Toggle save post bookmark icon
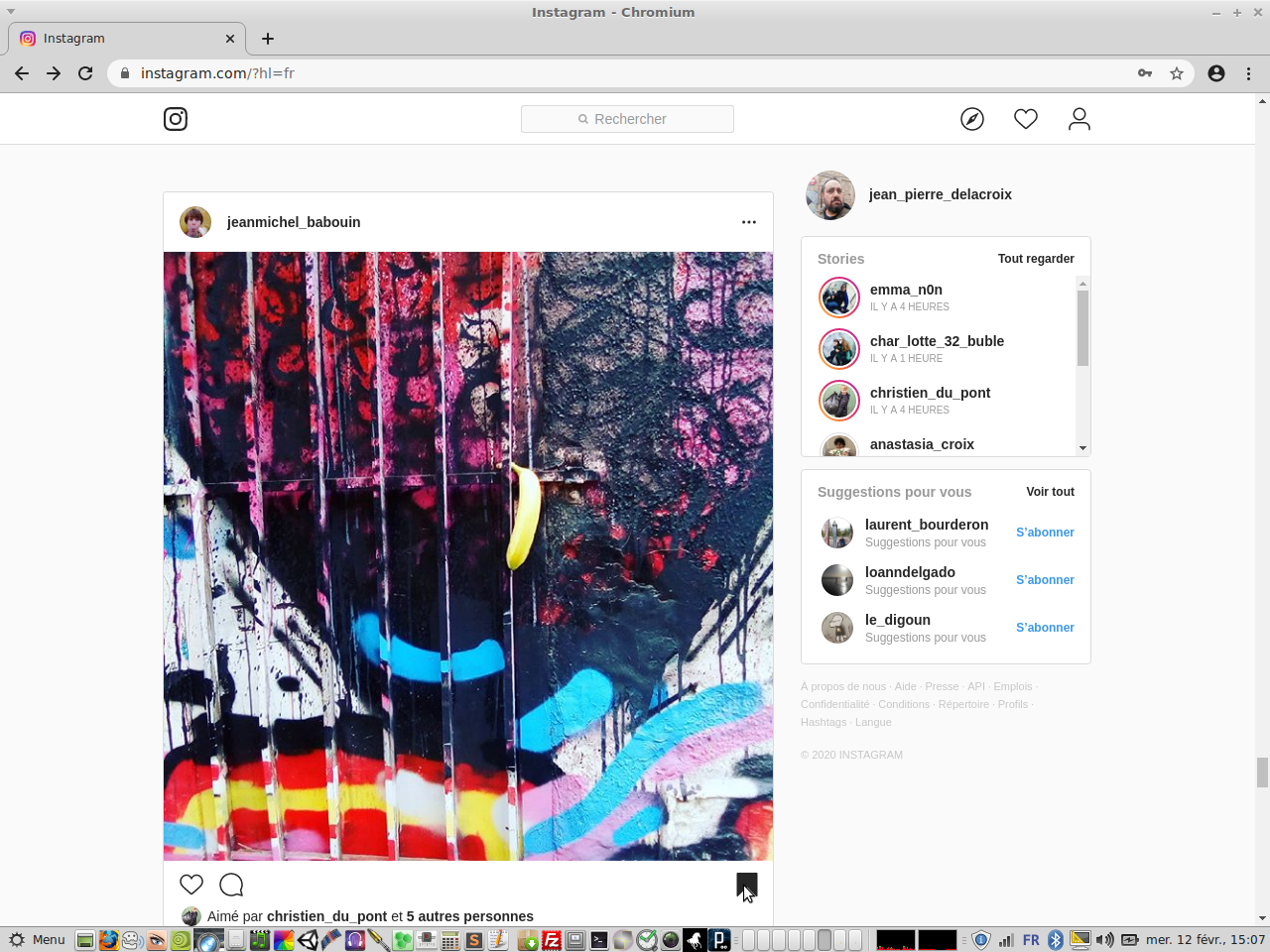 coord(746,885)
